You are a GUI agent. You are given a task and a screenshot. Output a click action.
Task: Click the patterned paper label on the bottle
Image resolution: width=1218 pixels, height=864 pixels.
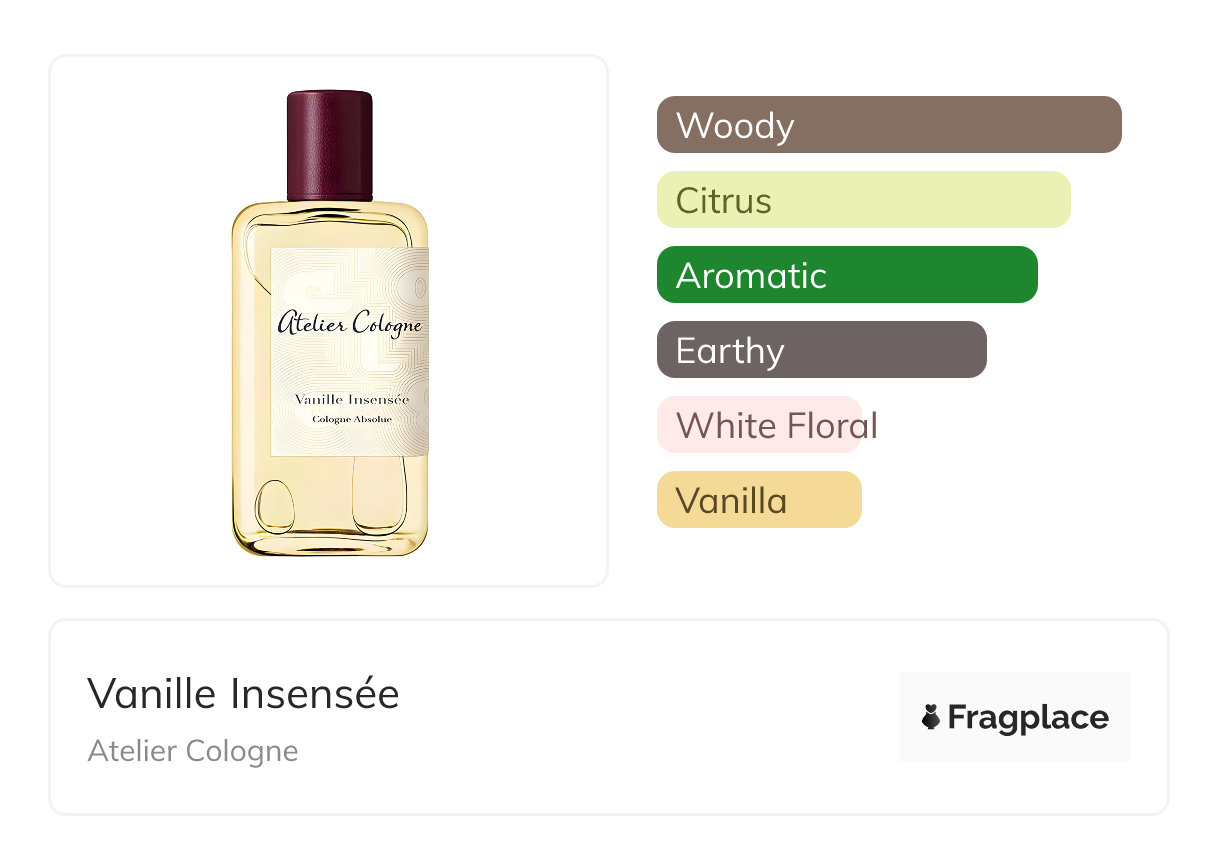[350, 352]
